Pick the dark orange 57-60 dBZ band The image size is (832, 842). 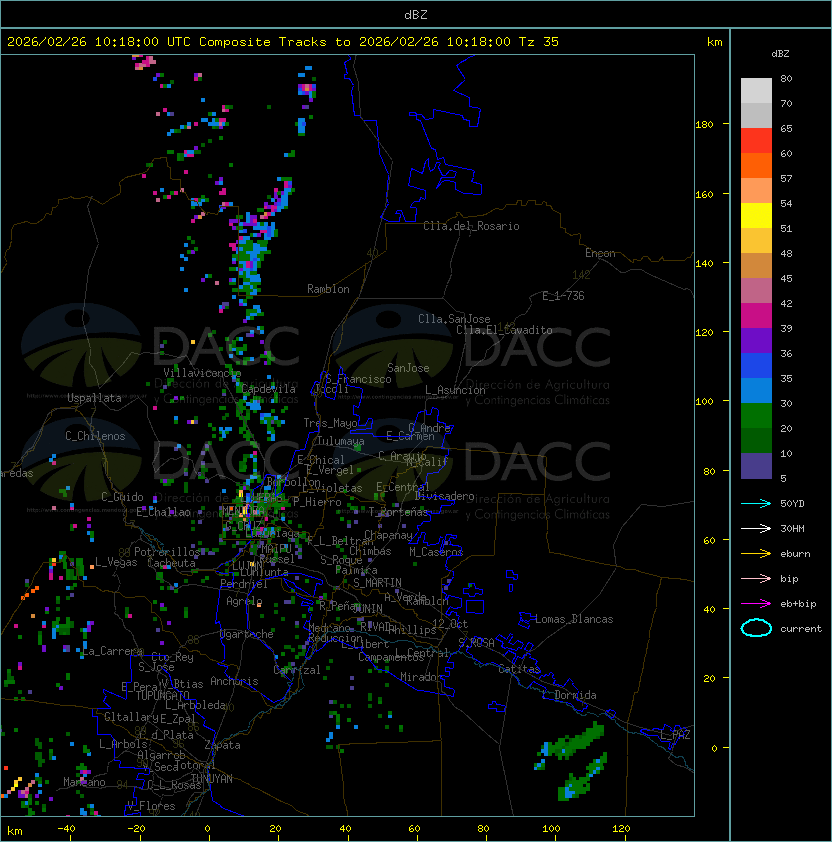click(x=756, y=166)
